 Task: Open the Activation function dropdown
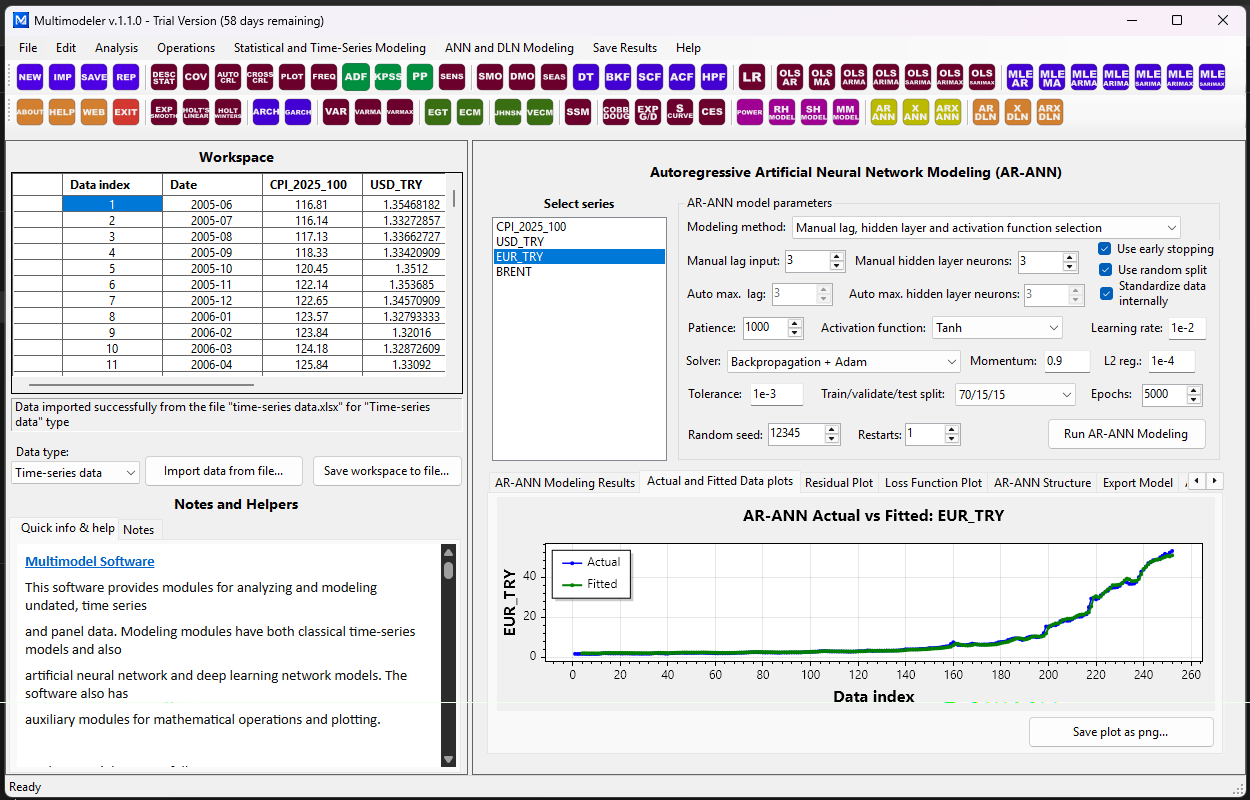(x=997, y=328)
